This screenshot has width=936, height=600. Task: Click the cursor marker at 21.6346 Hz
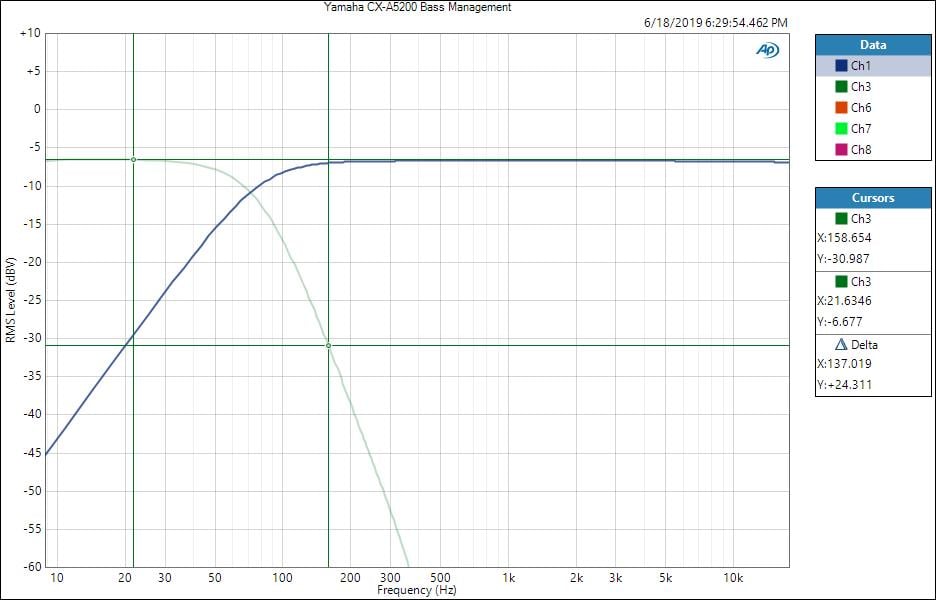[133, 159]
